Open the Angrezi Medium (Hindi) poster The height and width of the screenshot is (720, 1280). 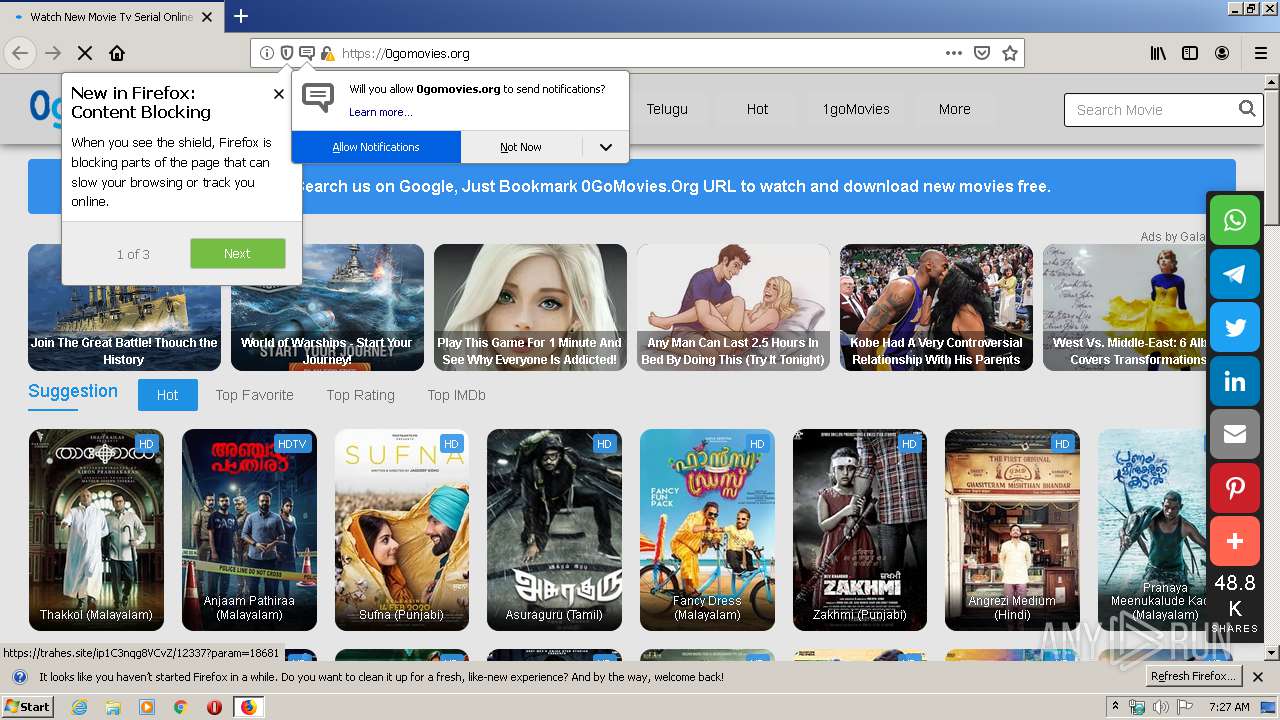click(1012, 530)
